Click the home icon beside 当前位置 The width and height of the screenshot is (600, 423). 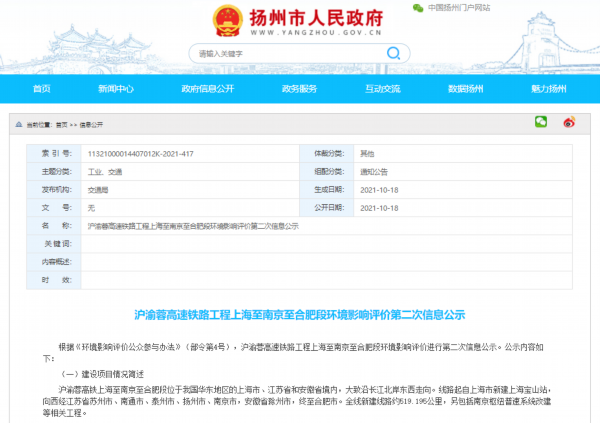16,123
